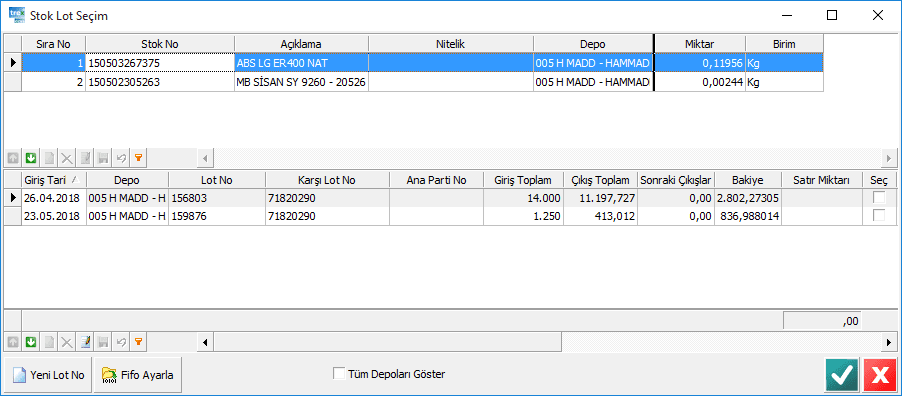Click lower grid horizontal scrollbar right arrow
The width and height of the screenshot is (902, 396).
(889, 342)
